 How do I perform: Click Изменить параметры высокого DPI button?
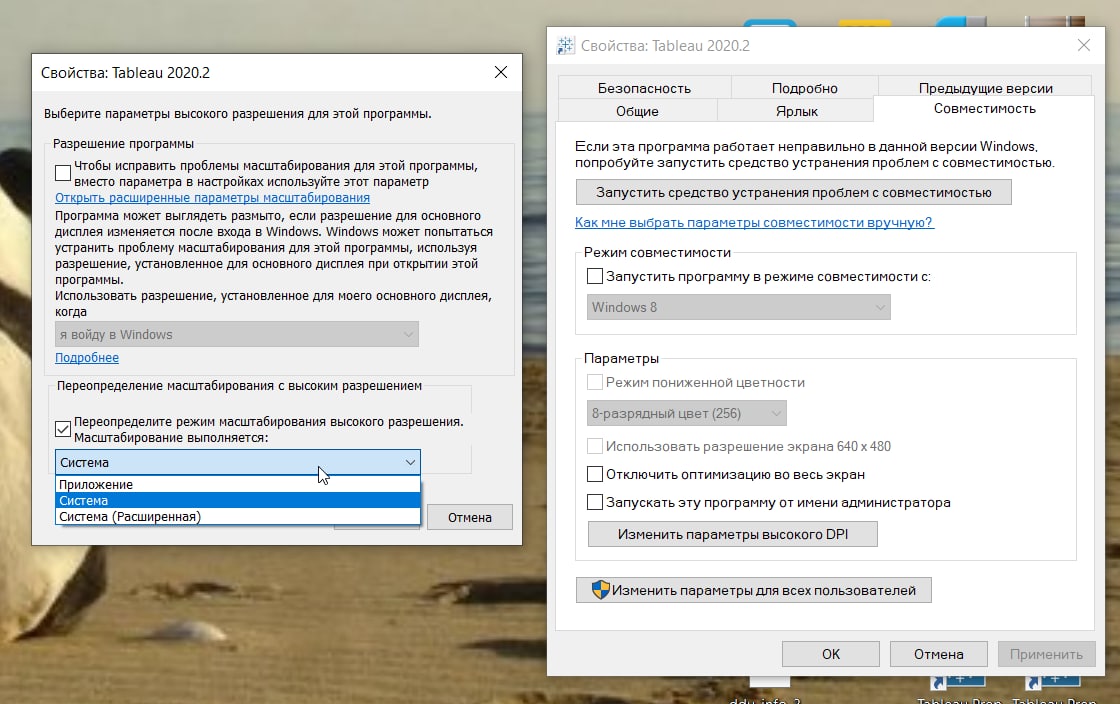pos(733,534)
